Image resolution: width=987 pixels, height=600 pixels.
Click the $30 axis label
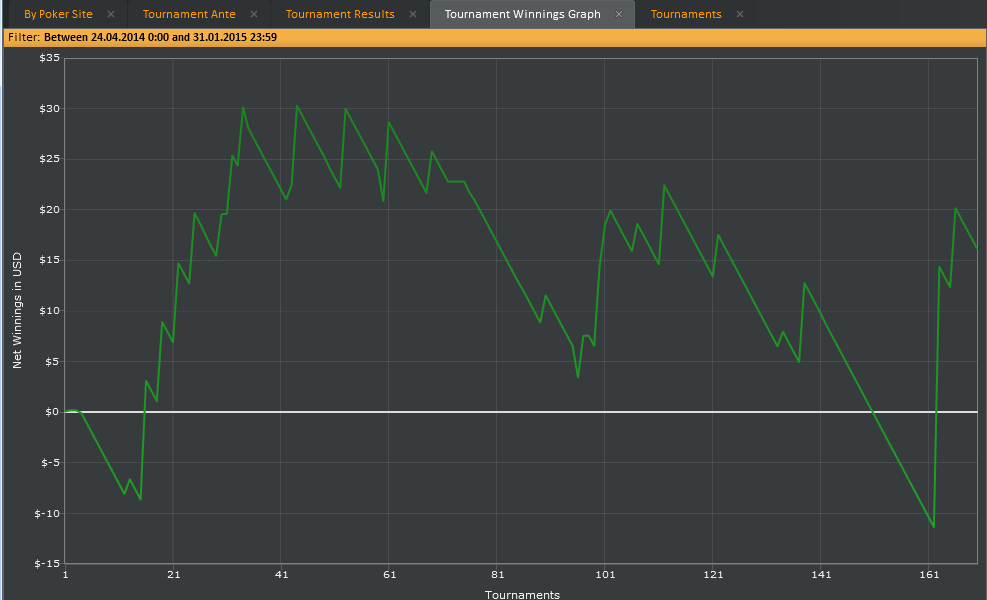[x=50, y=109]
